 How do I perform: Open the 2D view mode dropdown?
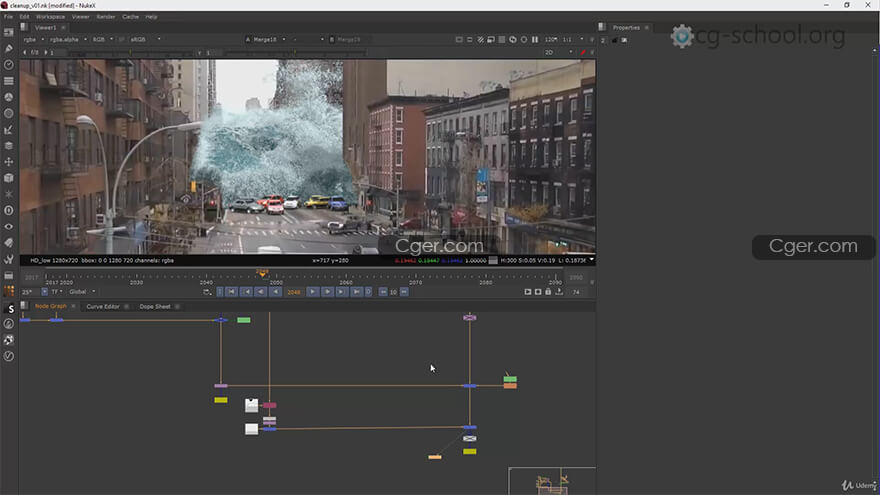(x=558, y=52)
